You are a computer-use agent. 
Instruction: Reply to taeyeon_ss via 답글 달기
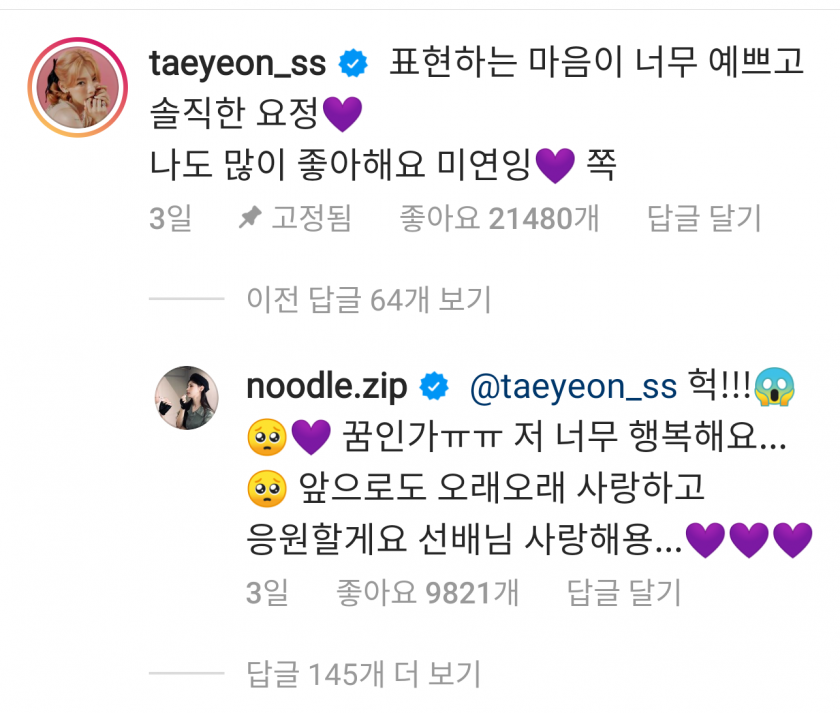click(x=704, y=218)
